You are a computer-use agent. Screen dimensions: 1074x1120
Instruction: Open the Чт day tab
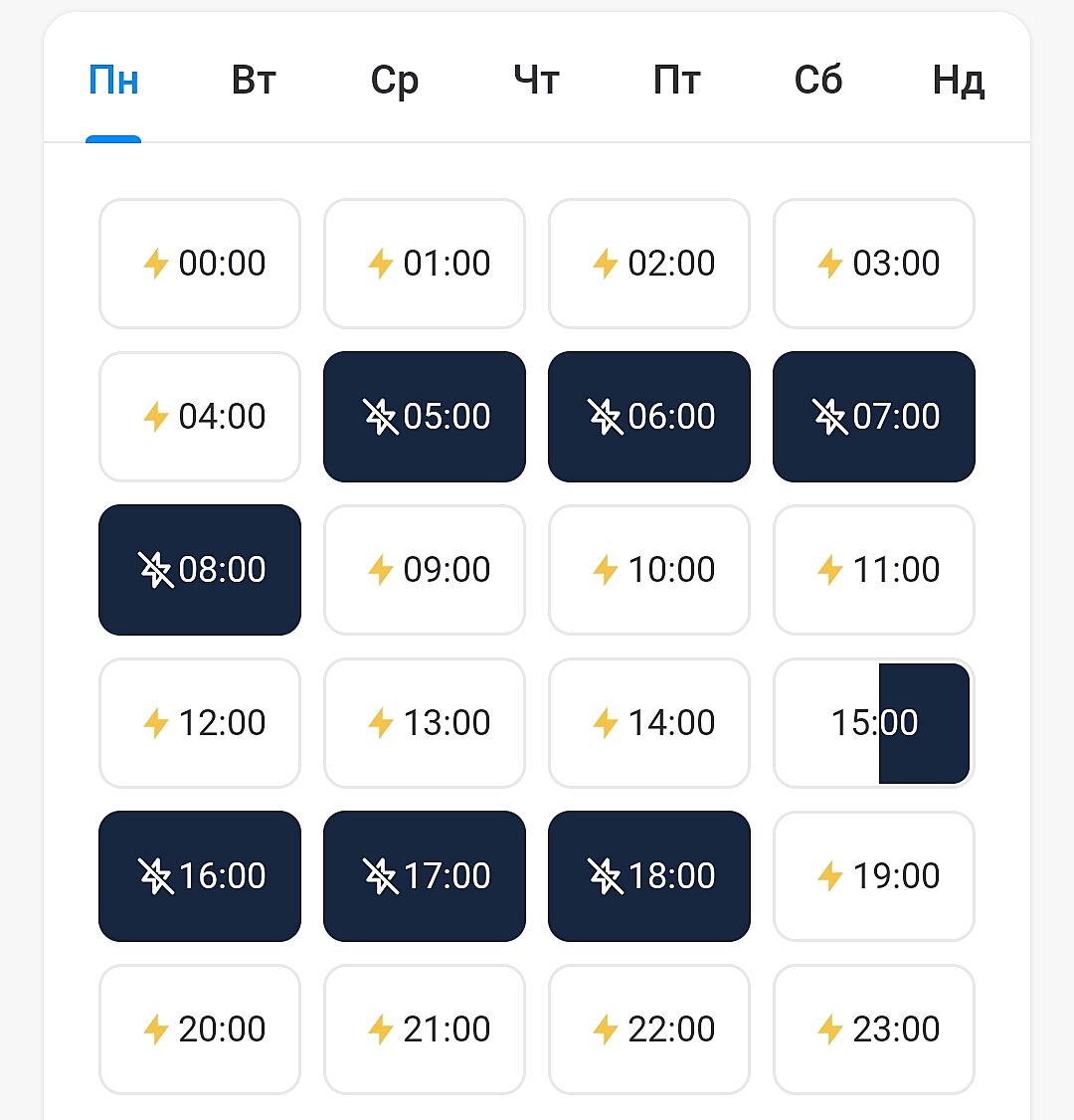point(536,80)
